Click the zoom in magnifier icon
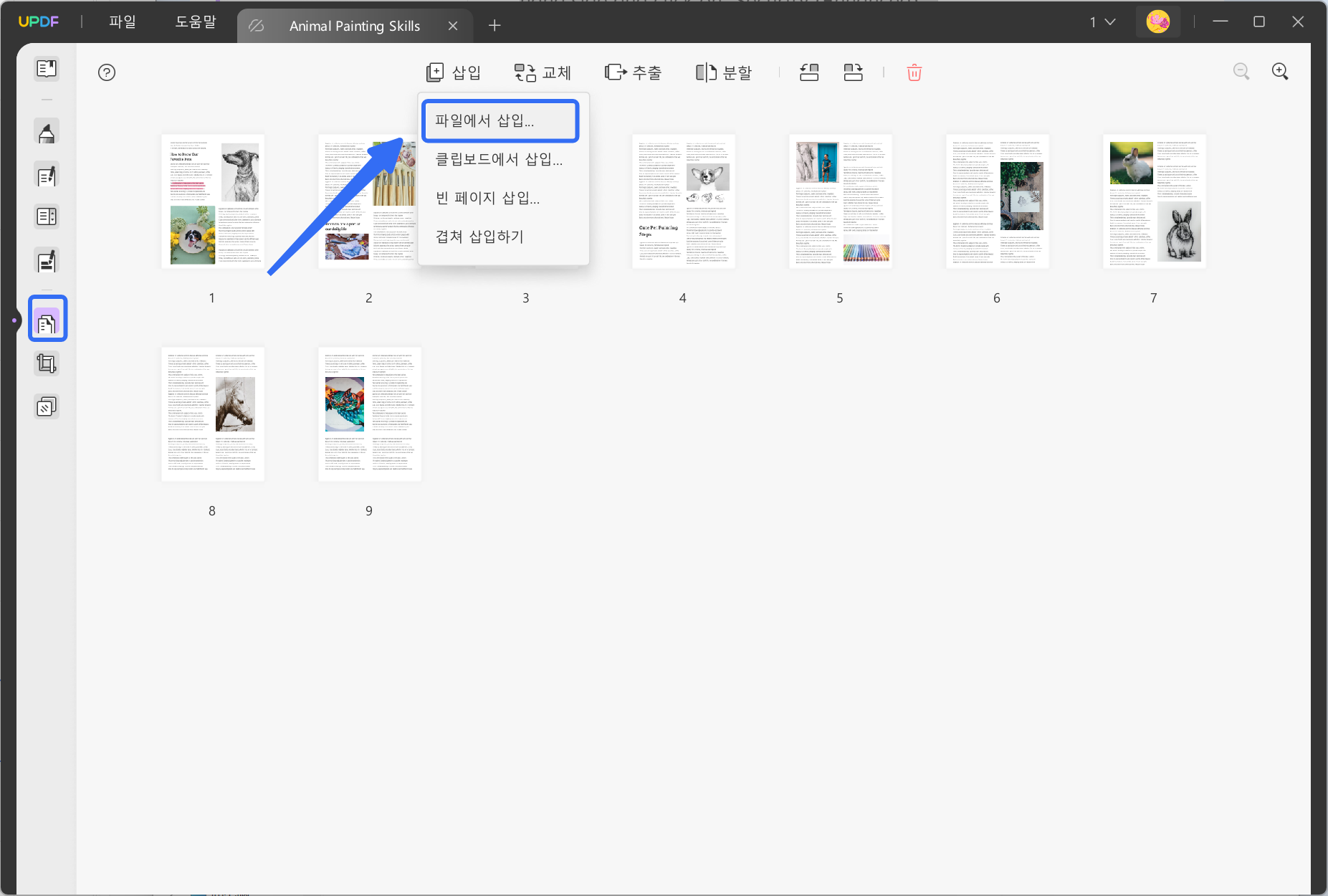Screen dimensions: 1328x896 1280,72
